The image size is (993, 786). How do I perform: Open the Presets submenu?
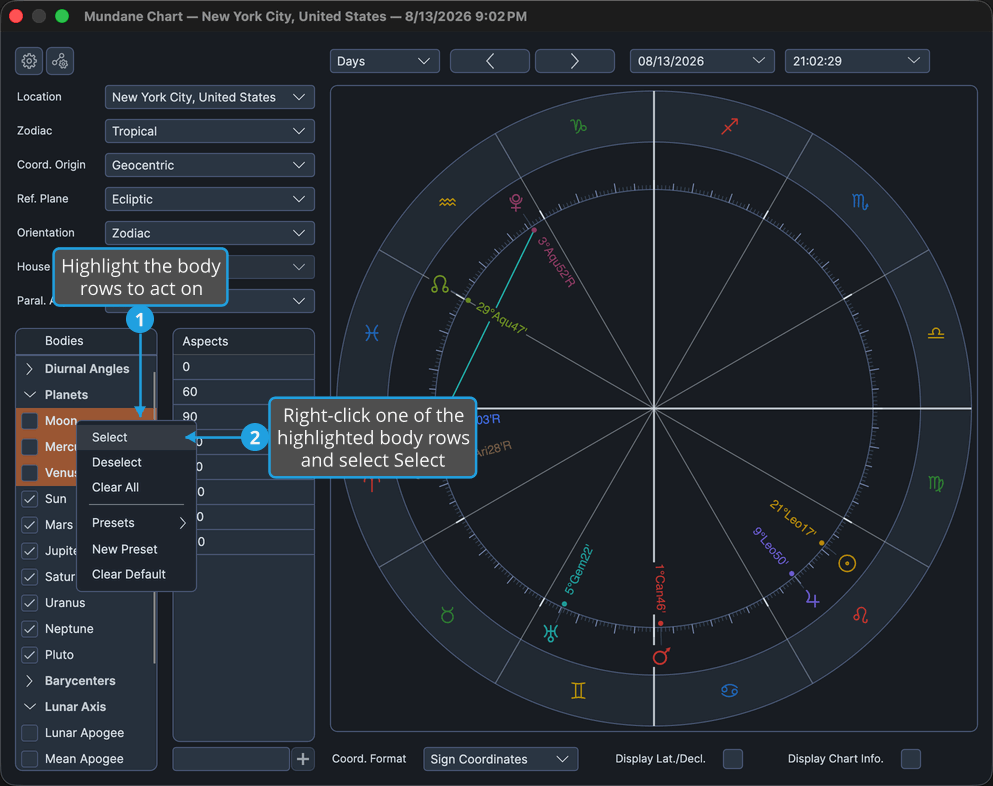pyautogui.click(x=136, y=523)
